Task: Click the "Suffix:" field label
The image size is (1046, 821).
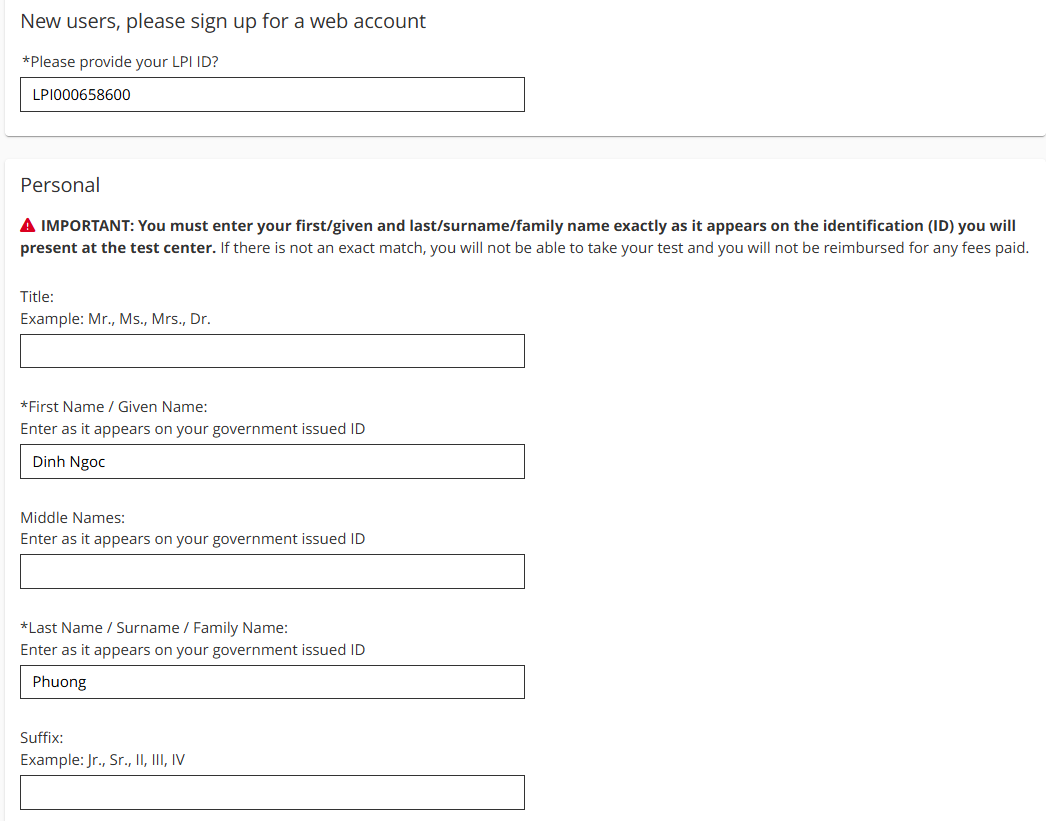Action: (42, 738)
